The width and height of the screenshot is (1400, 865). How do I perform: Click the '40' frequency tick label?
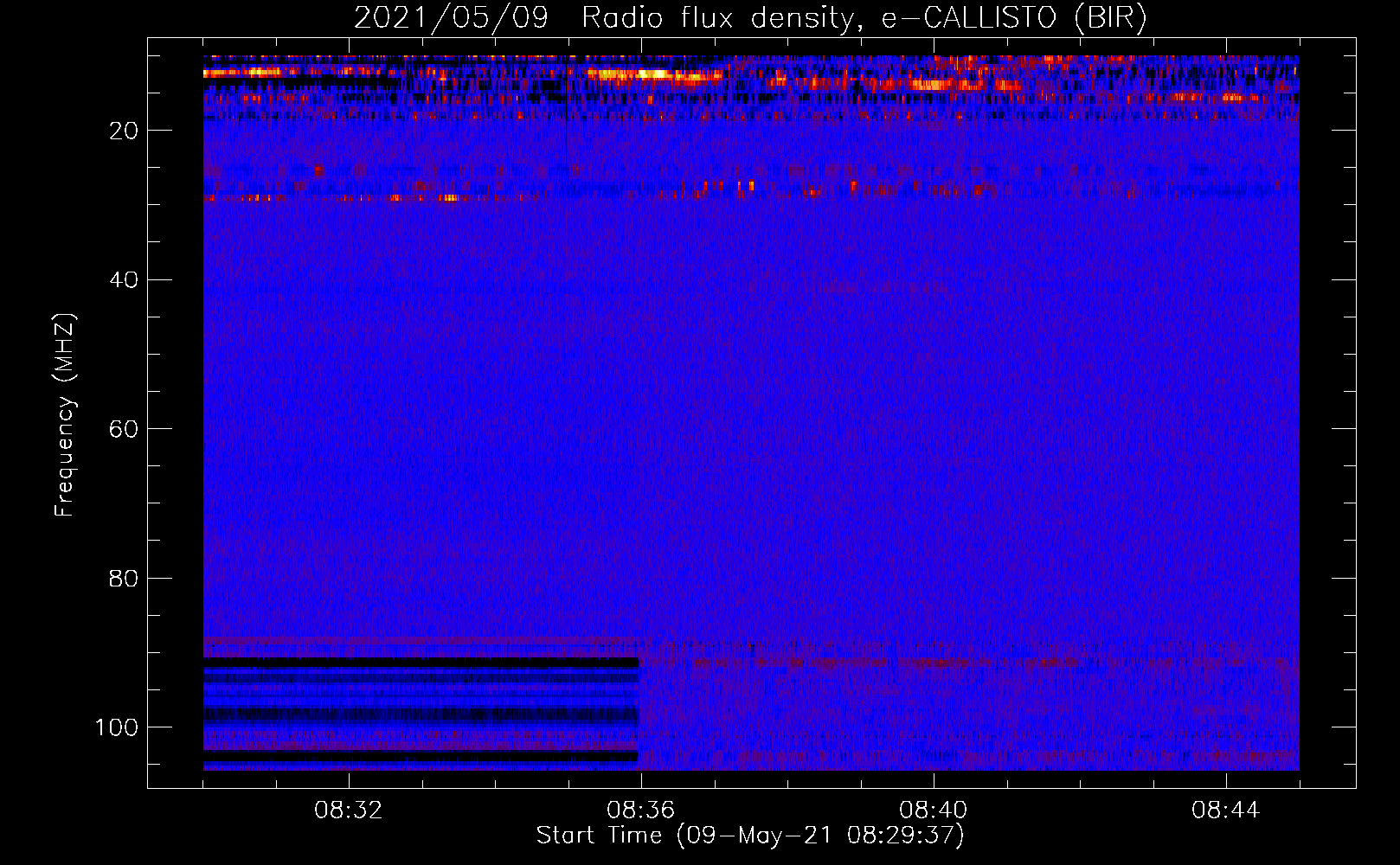click(x=124, y=280)
